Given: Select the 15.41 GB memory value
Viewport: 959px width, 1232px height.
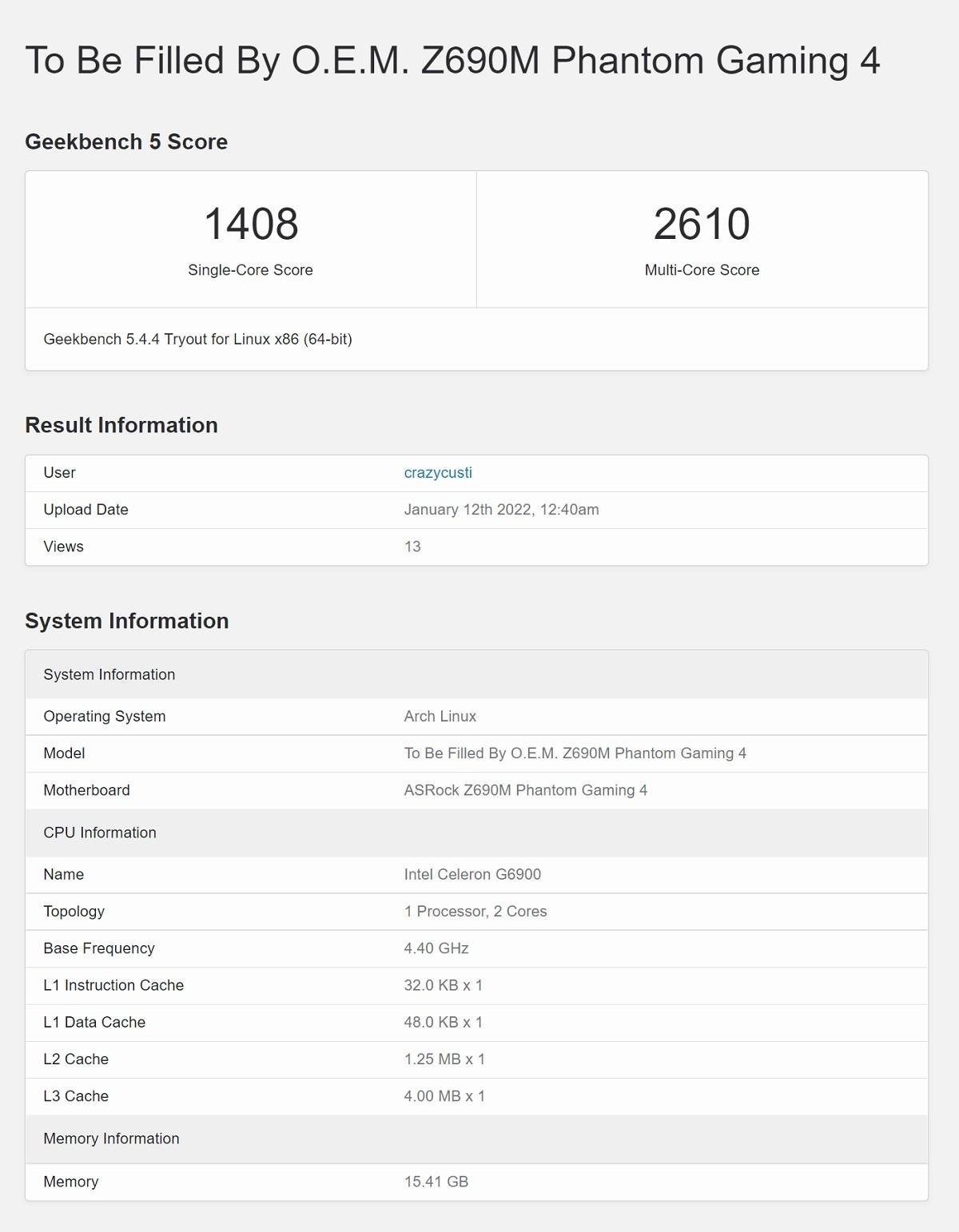Looking at the screenshot, I should point(436,1182).
